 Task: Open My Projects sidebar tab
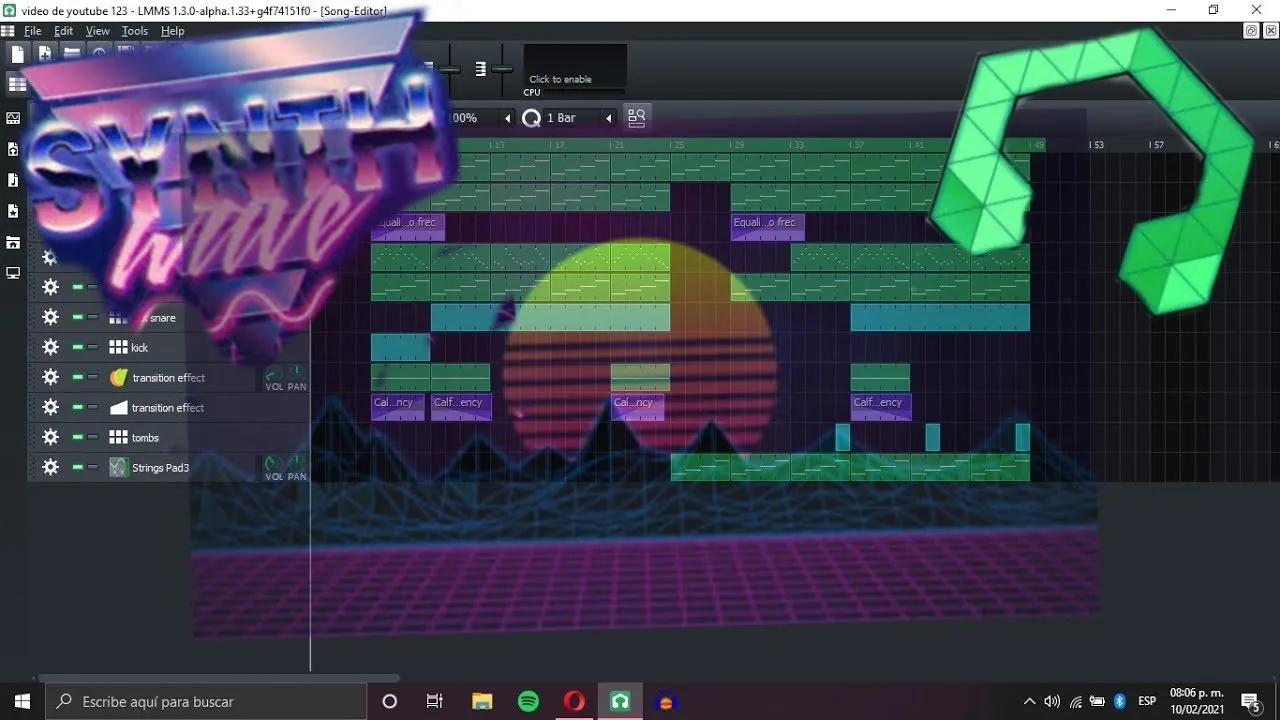(13, 149)
